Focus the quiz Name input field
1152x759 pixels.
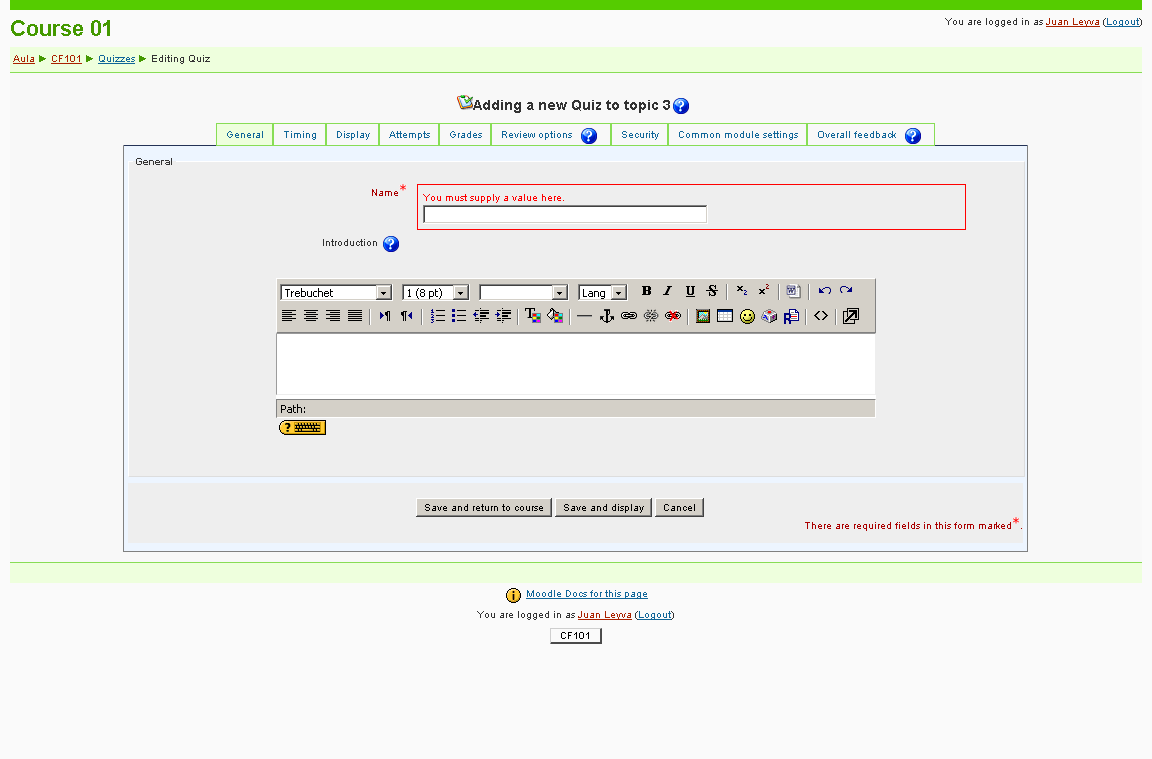coord(565,214)
